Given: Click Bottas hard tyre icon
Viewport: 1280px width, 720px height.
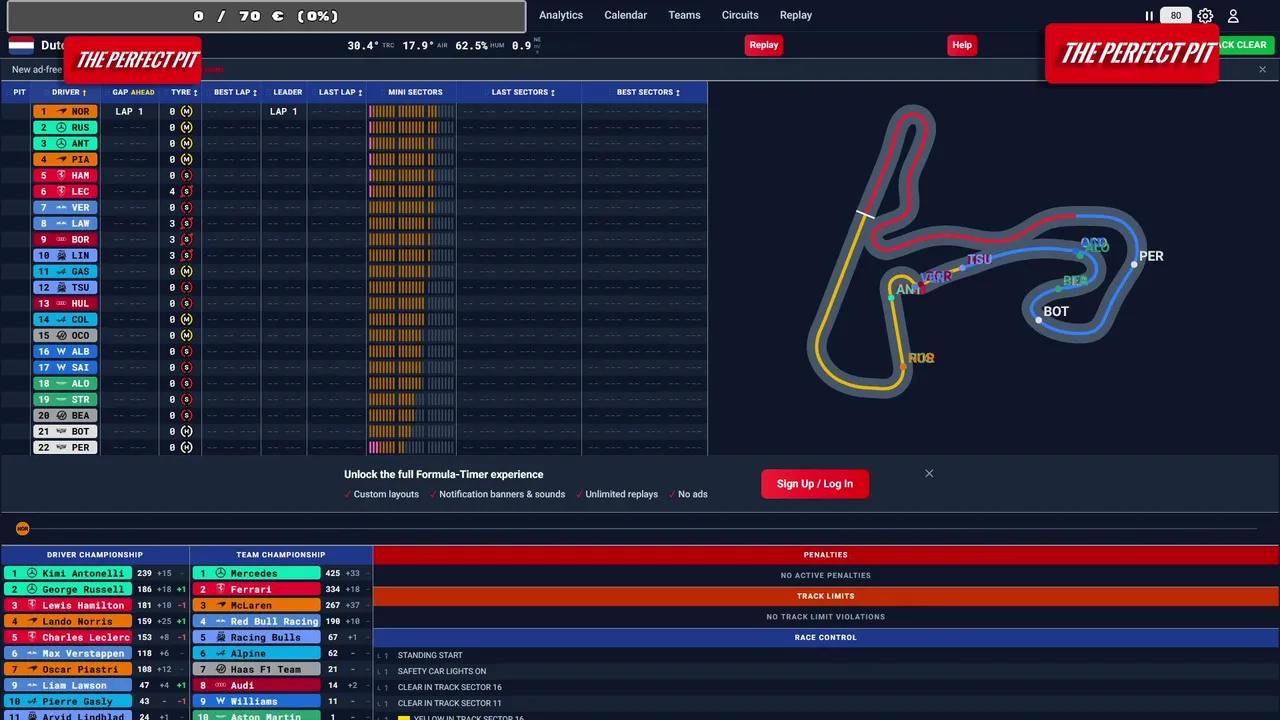Looking at the screenshot, I should 186,432.
